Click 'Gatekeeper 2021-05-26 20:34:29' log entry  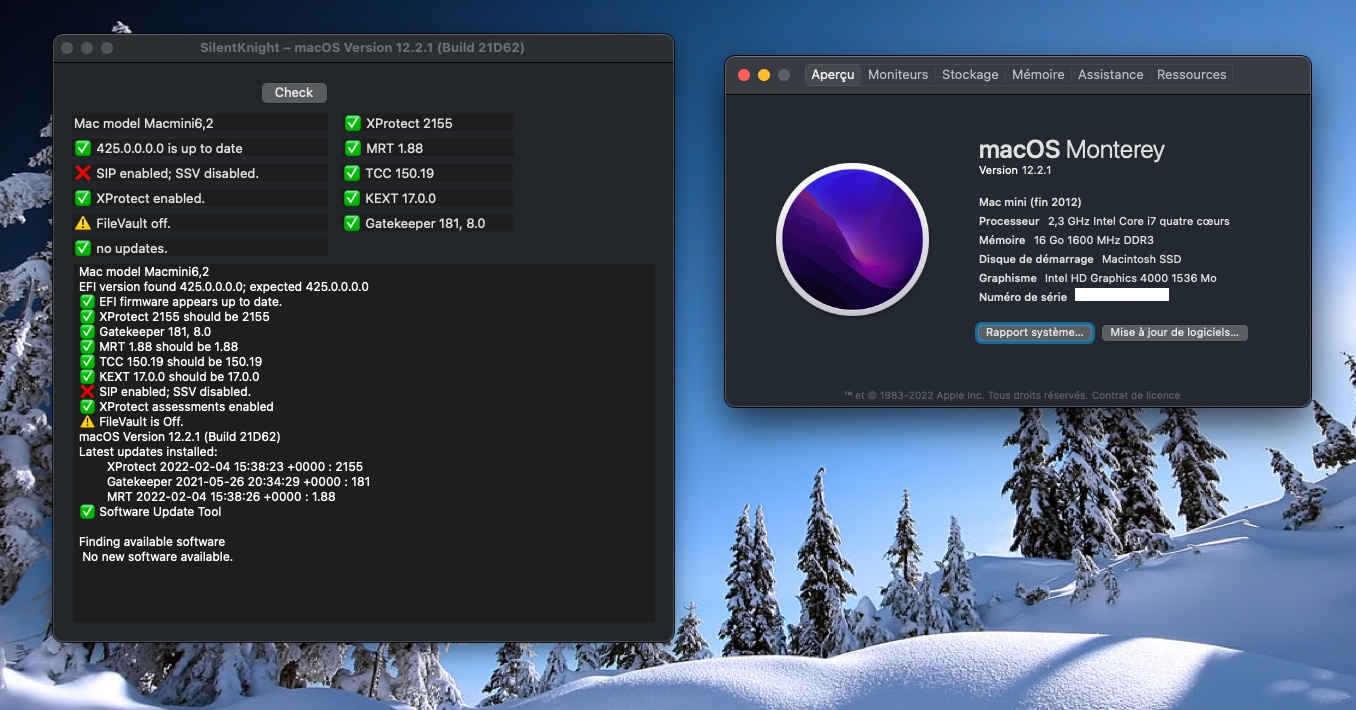pyautogui.click(x=239, y=481)
